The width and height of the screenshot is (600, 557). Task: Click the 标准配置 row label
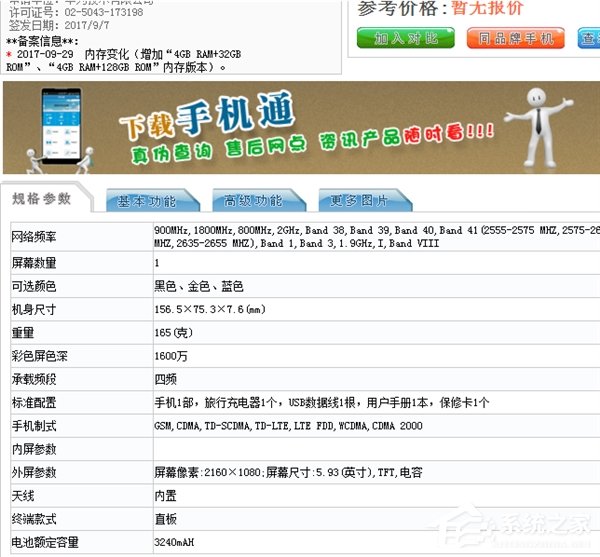point(34,402)
